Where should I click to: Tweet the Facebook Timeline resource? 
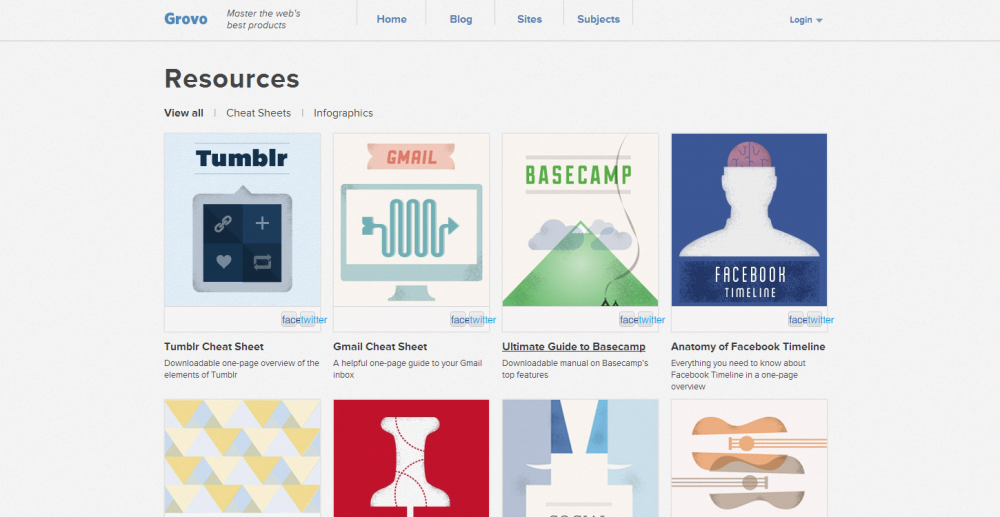pyautogui.click(x=821, y=320)
